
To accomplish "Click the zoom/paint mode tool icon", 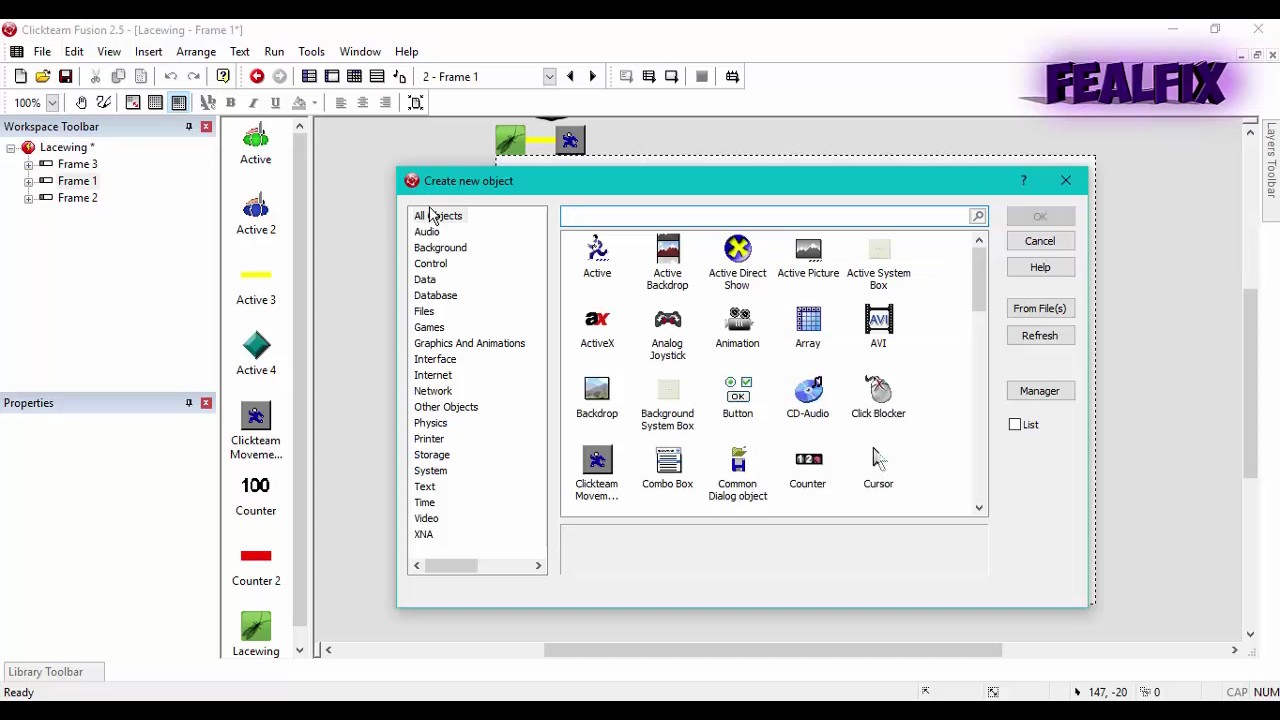I will point(104,102).
